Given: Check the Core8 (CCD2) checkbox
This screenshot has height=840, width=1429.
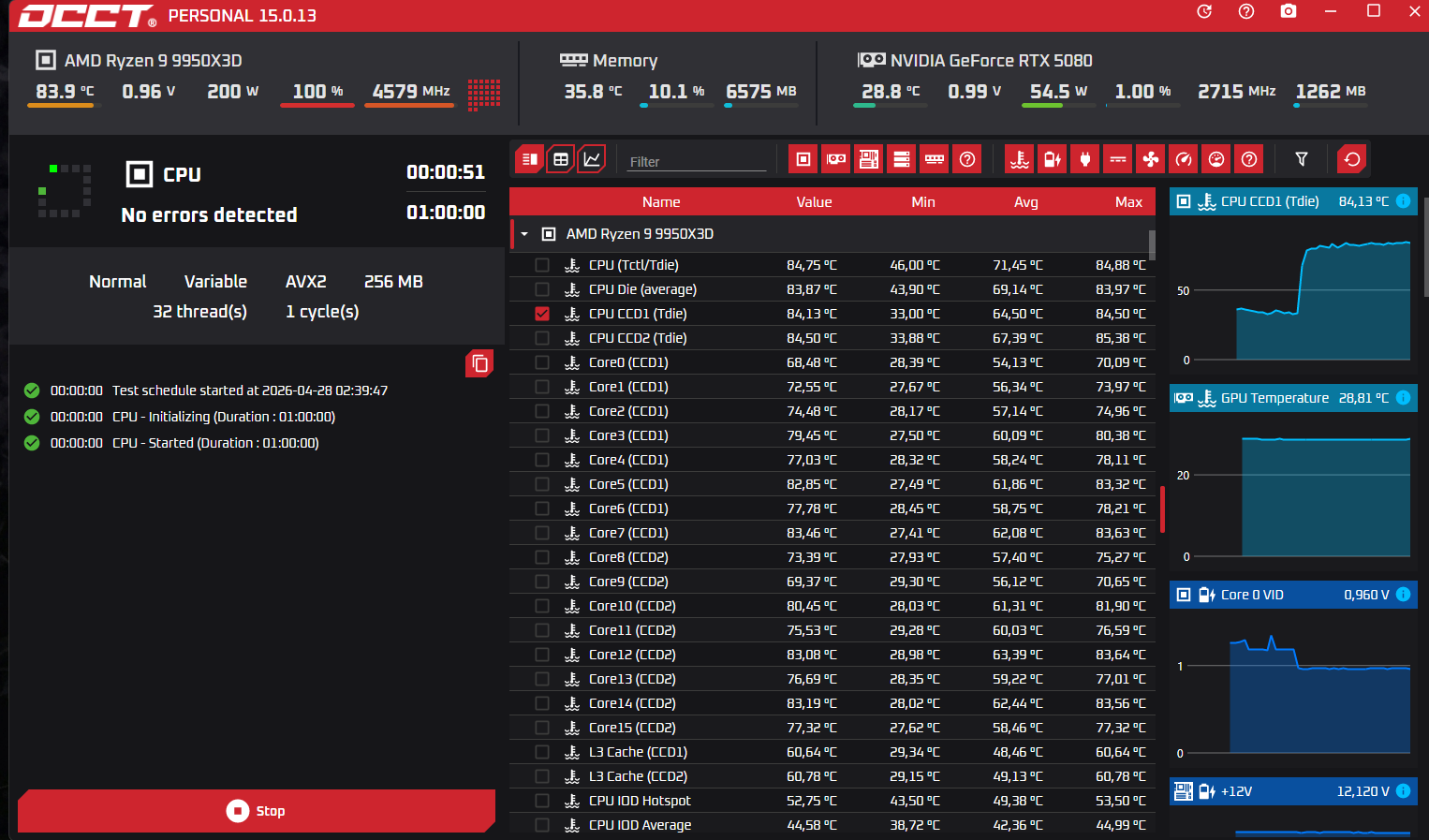Looking at the screenshot, I should tap(542, 557).
